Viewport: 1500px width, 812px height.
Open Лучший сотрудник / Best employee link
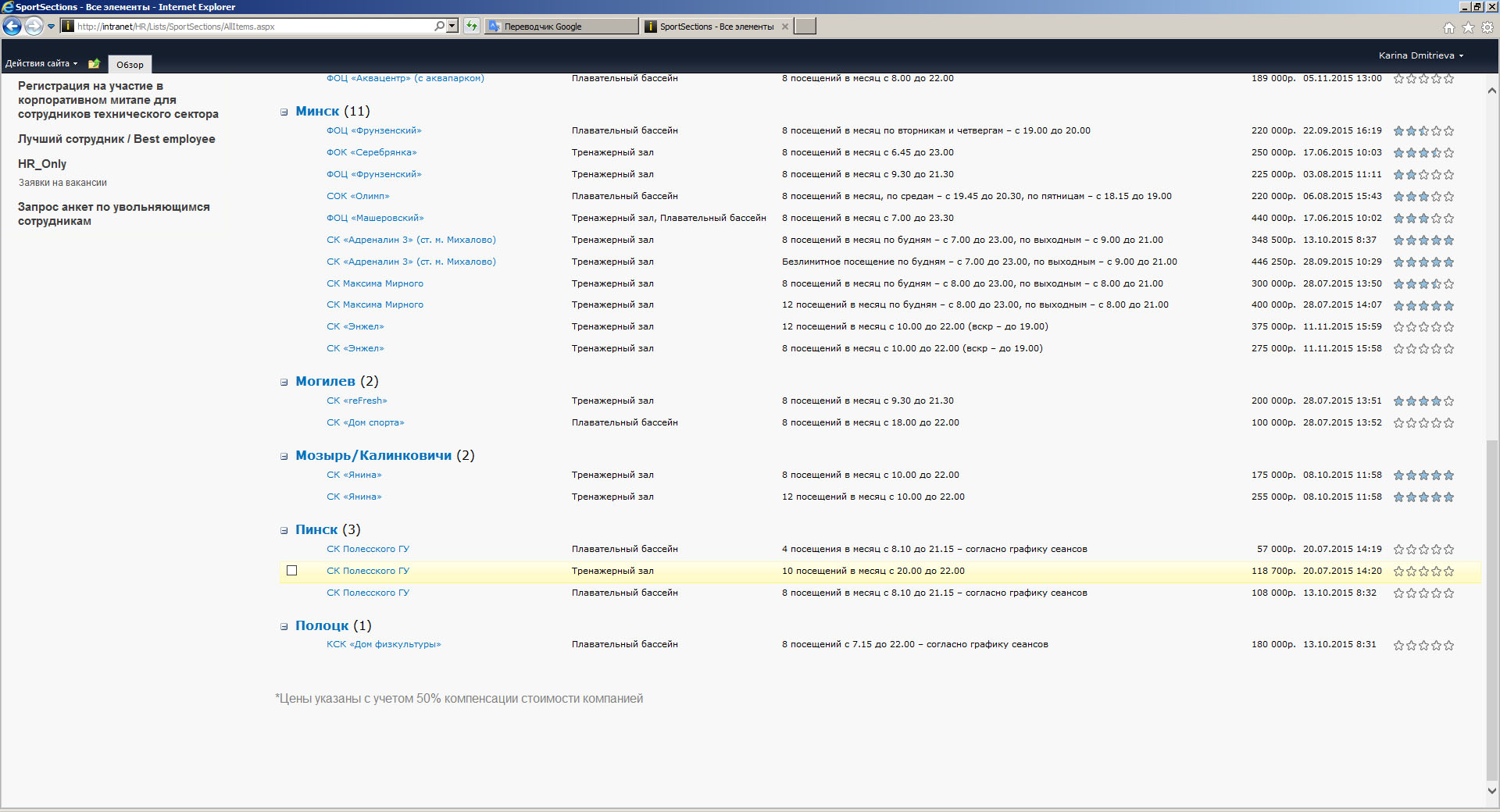point(116,139)
